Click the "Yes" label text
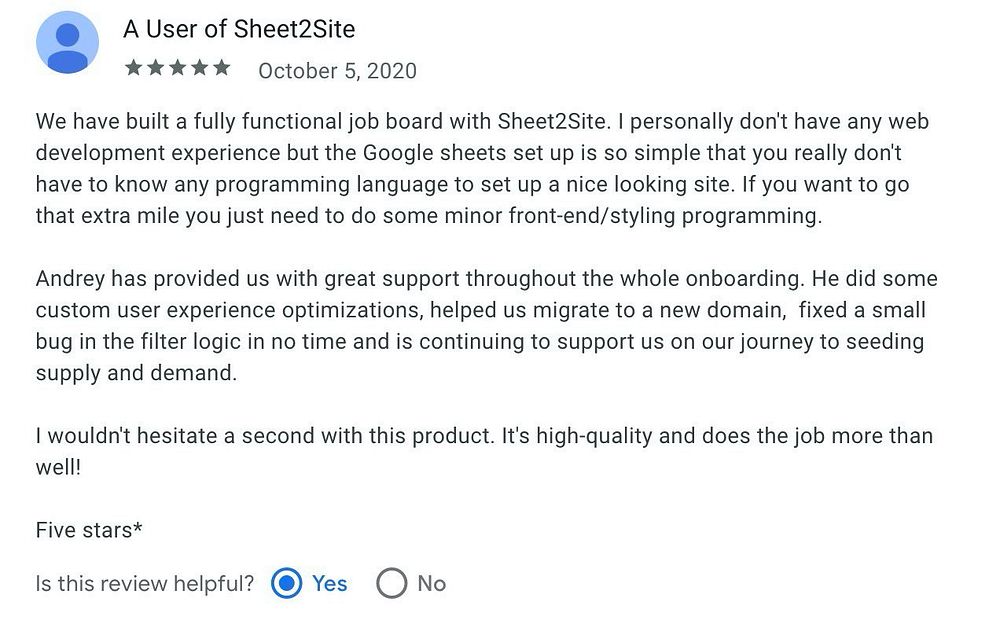Viewport: 1000px width, 619px height. [x=329, y=583]
